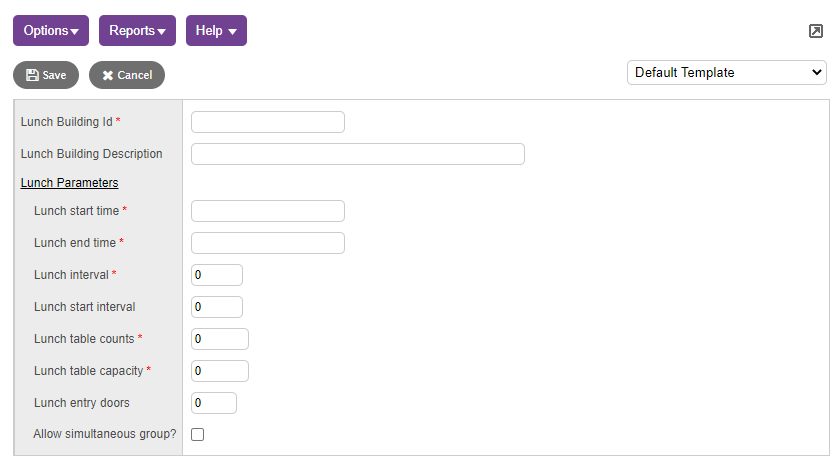Click the Lunch interval number field
The width and height of the screenshot is (835, 466).
tap(217, 275)
